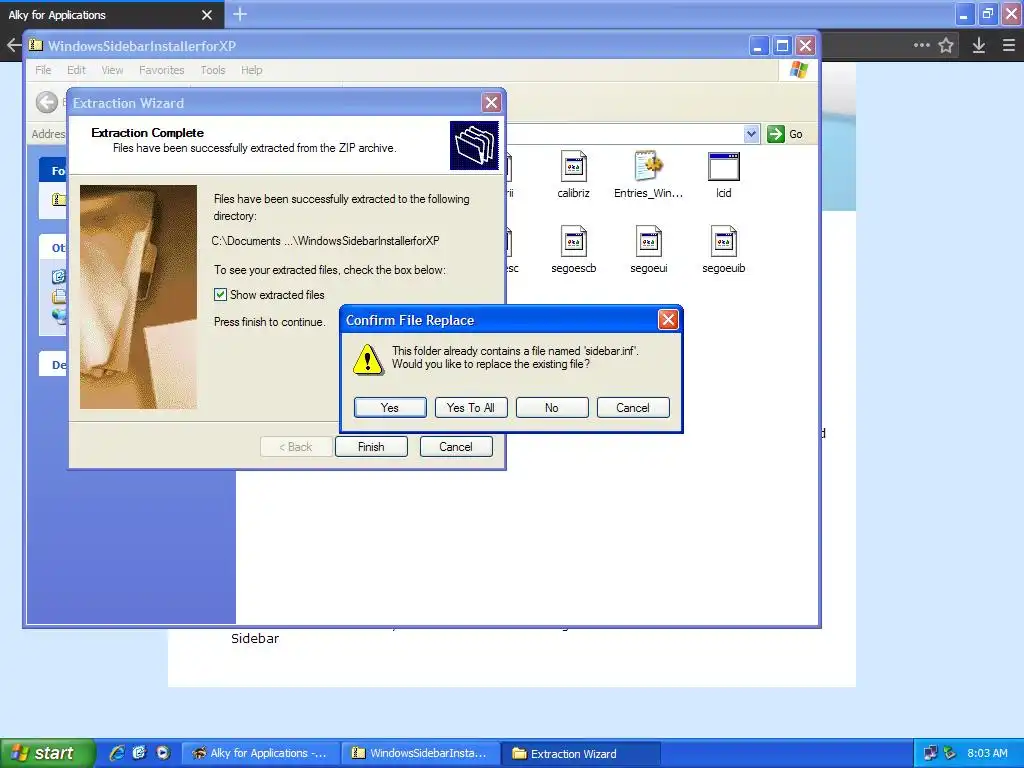The height and width of the screenshot is (768, 1024).
Task: Open the browser hamburger menu
Action: [x=1008, y=45]
